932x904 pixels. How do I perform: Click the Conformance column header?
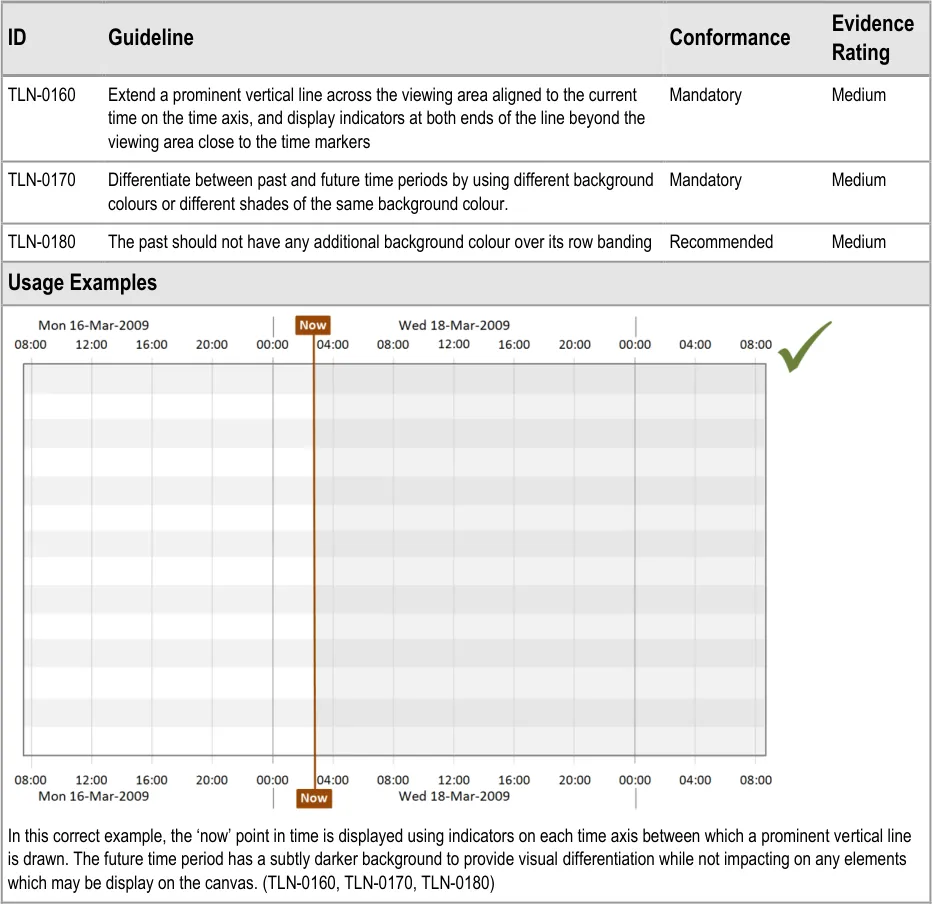[x=729, y=38]
